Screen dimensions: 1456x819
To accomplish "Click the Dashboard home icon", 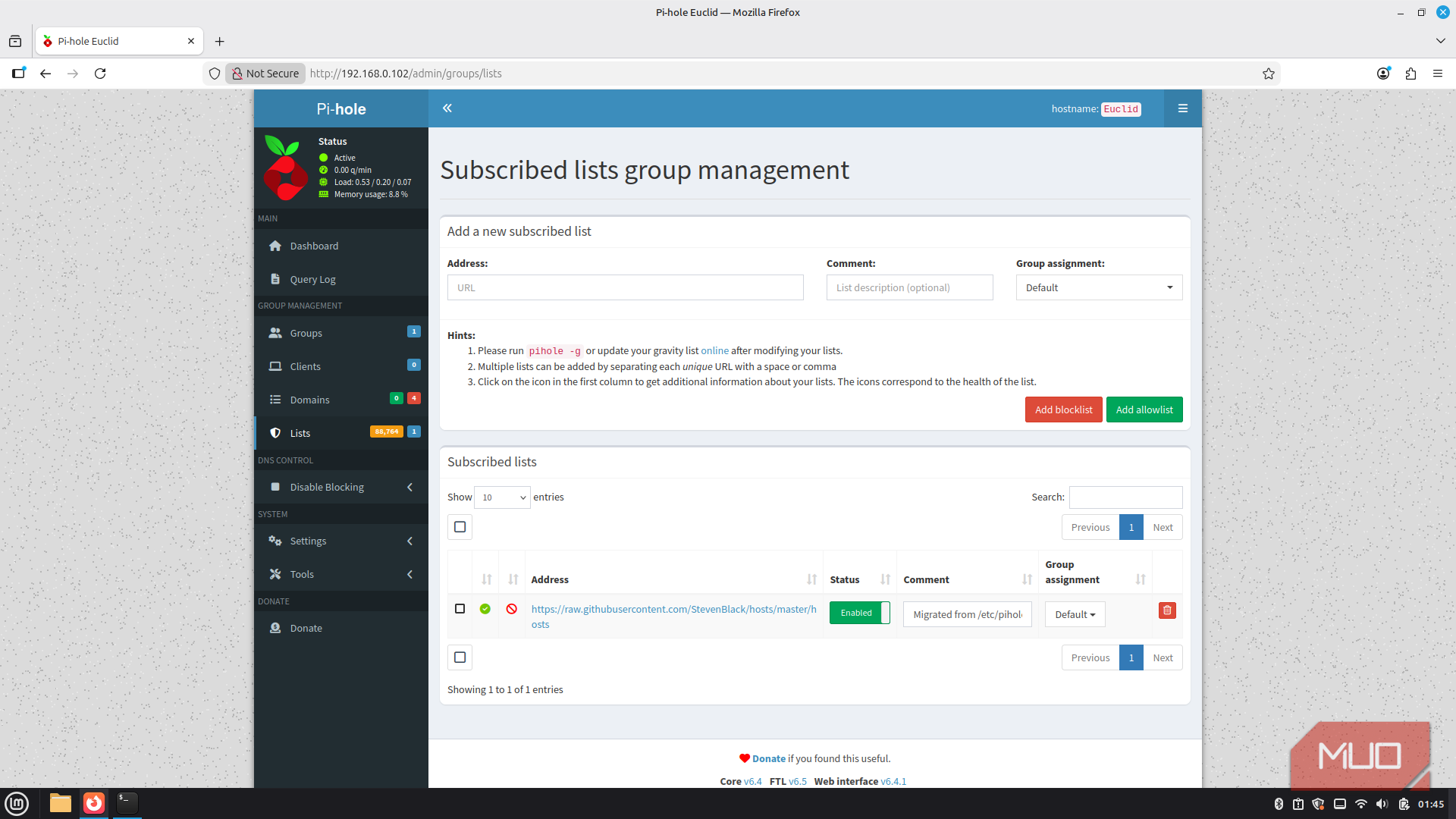I will [x=275, y=246].
